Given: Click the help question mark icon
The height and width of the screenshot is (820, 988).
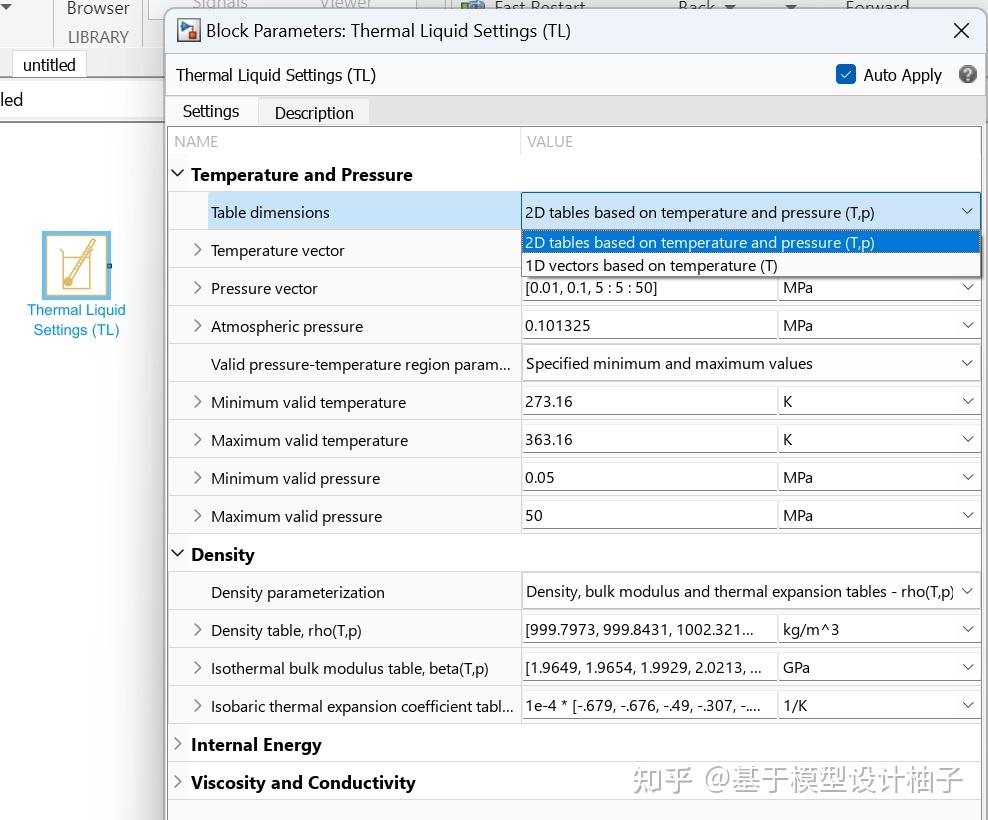Looking at the screenshot, I should [967, 74].
